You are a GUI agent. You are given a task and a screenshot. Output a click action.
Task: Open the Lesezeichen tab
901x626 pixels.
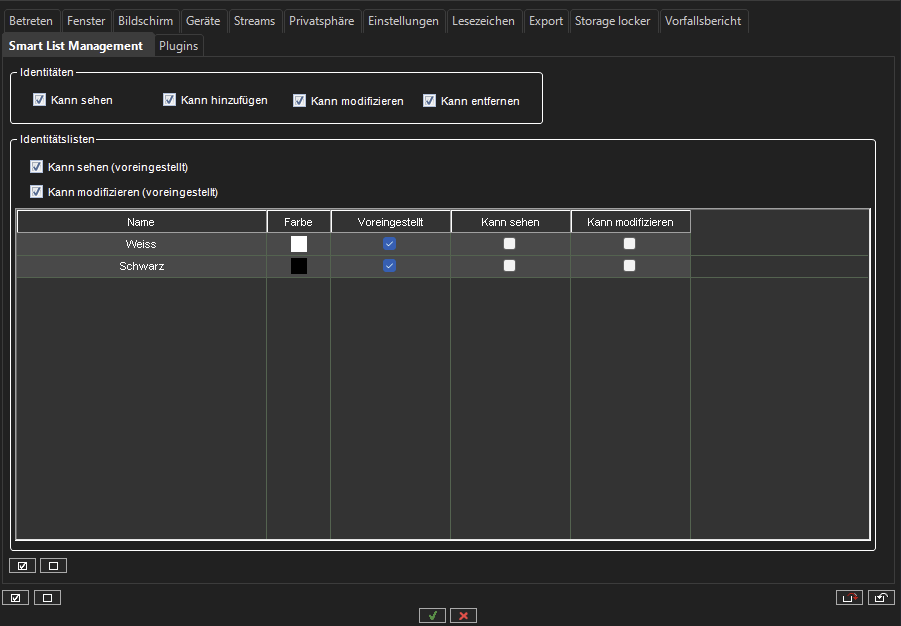483,21
